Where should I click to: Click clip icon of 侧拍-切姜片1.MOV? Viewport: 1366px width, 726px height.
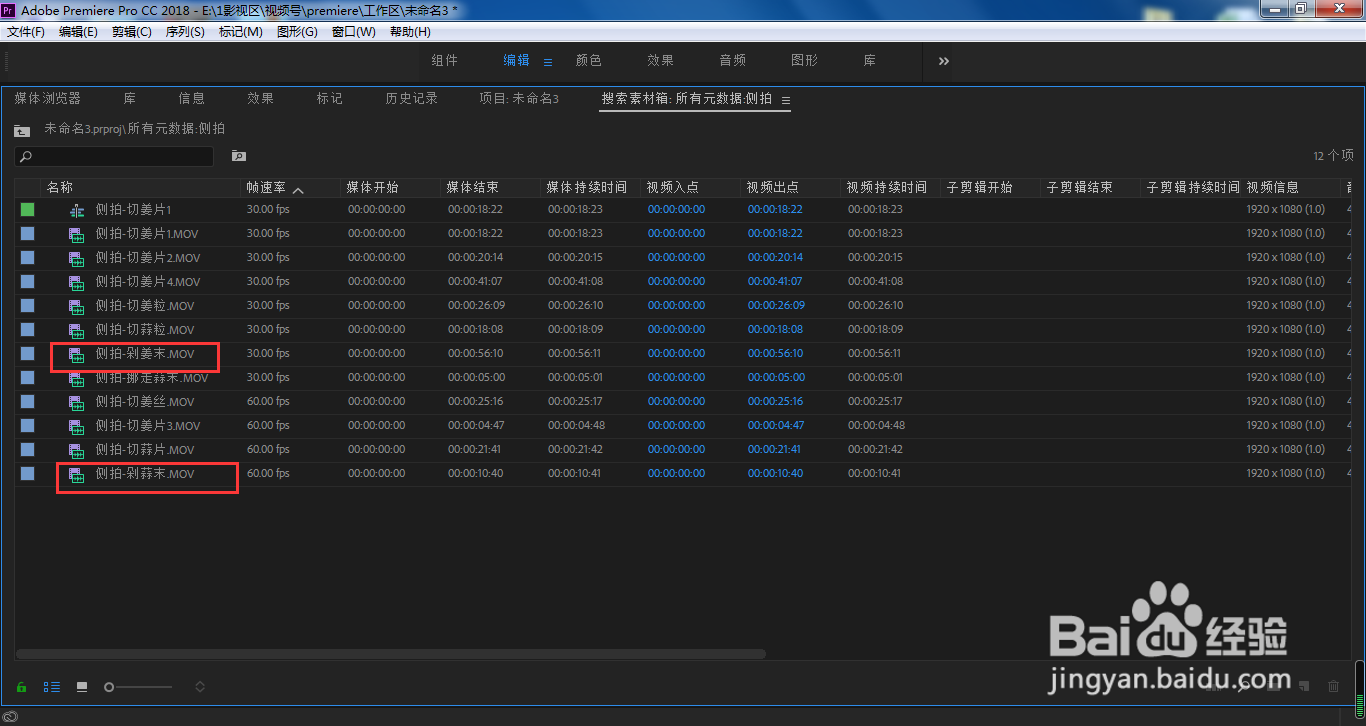(76, 234)
